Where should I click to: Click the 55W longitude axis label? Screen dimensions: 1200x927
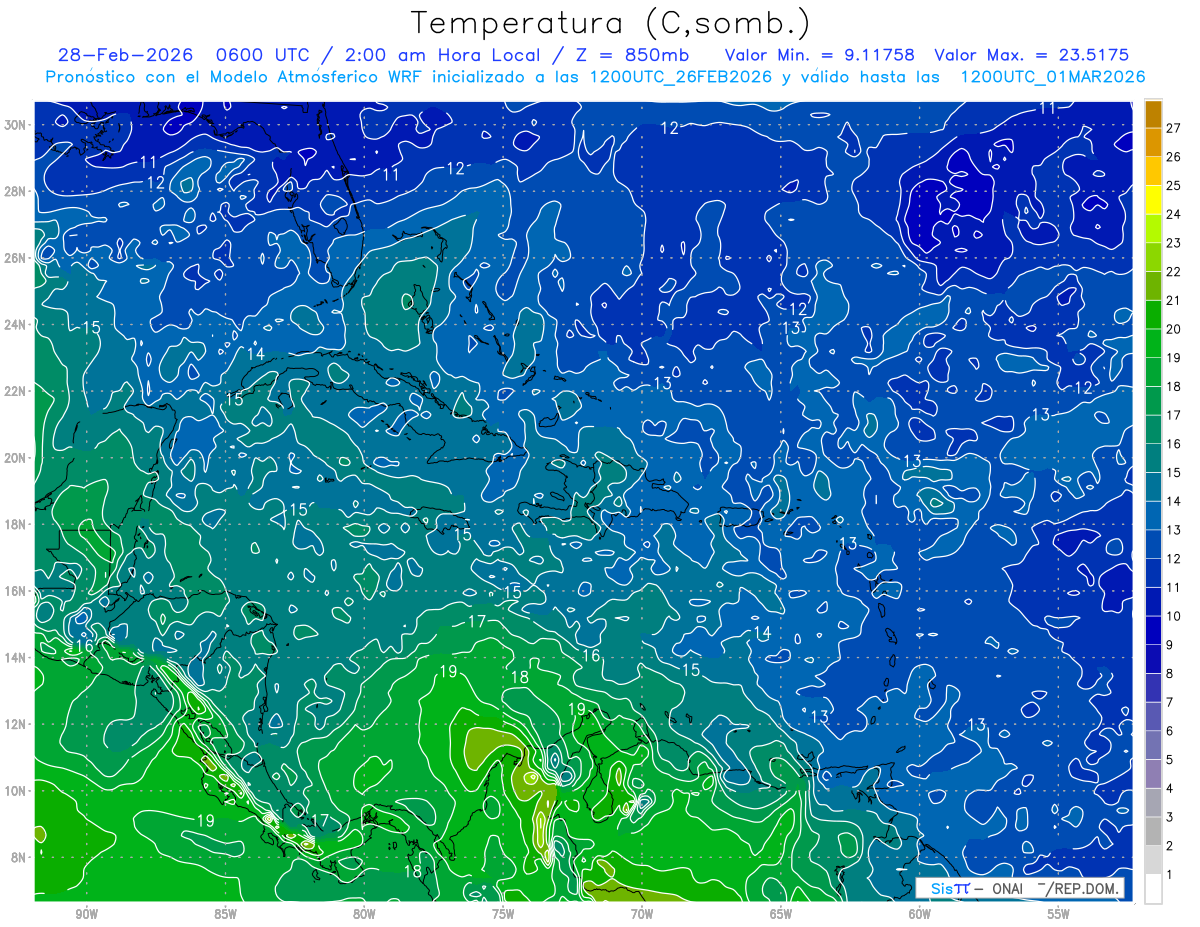(1059, 914)
